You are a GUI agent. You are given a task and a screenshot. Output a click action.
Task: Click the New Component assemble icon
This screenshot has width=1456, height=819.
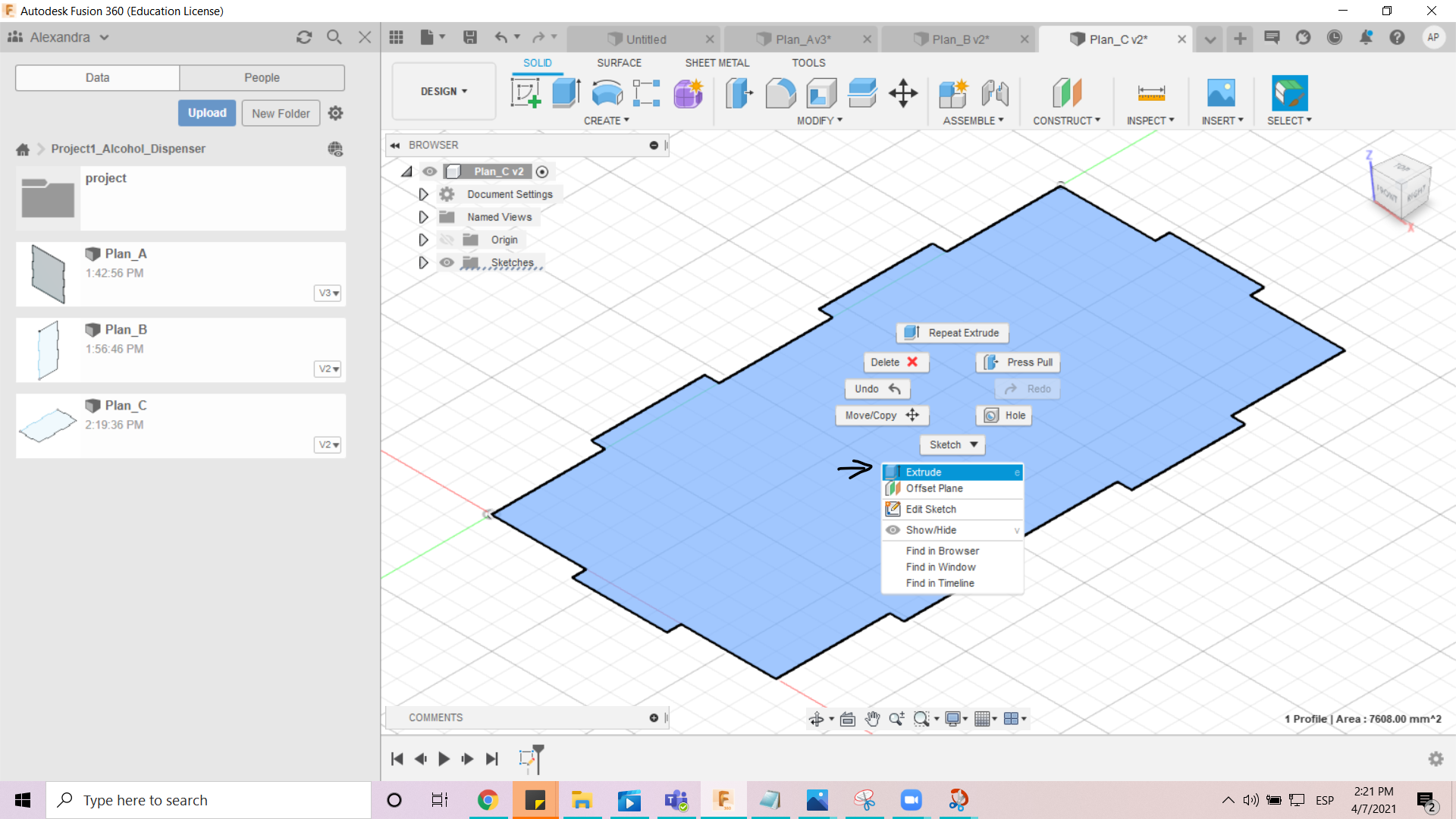(953, 93)
